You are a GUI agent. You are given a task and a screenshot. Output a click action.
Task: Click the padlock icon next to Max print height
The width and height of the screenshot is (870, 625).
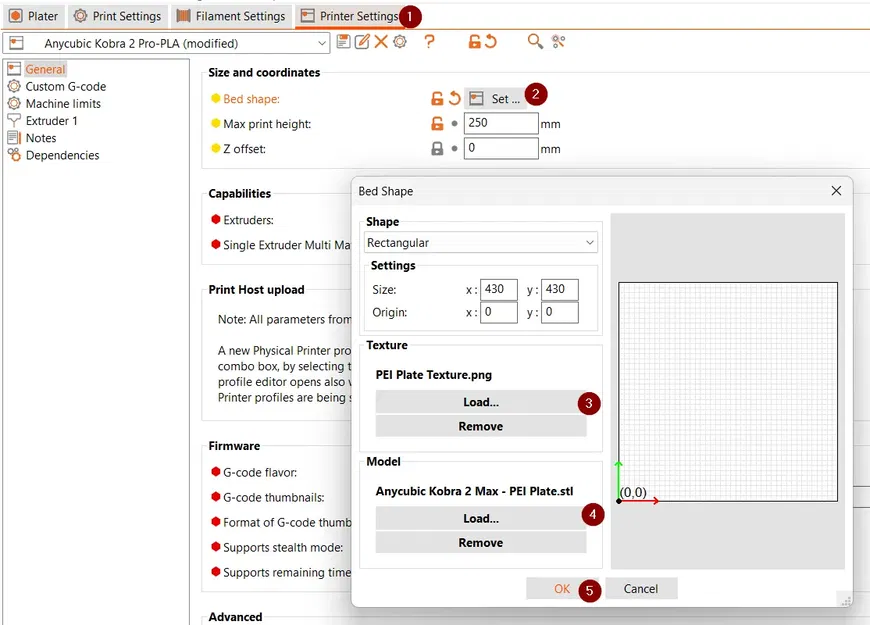click(x=437, y=124)
